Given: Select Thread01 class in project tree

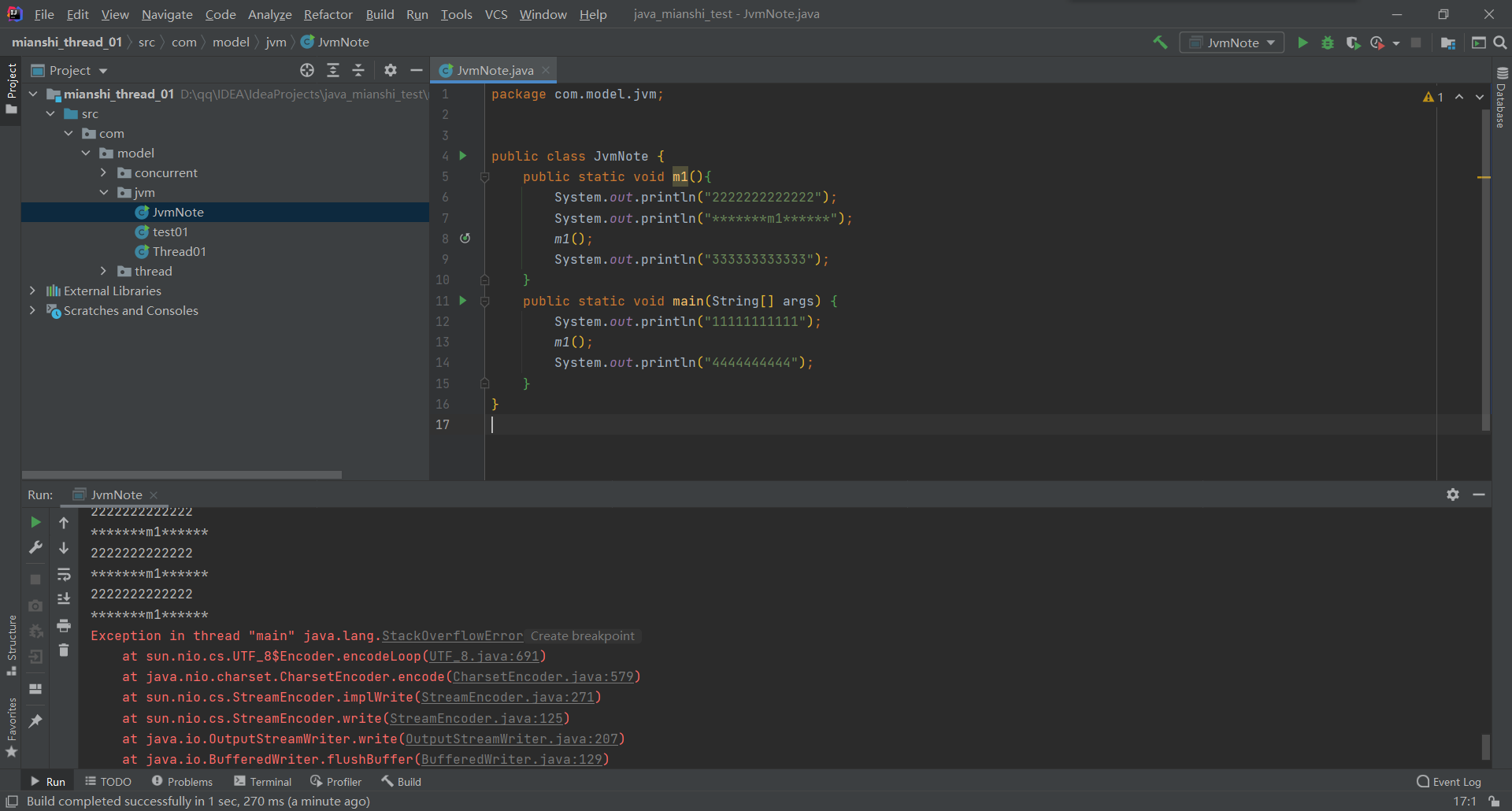Looking at the screenshot, I should [x=179, y=251].
